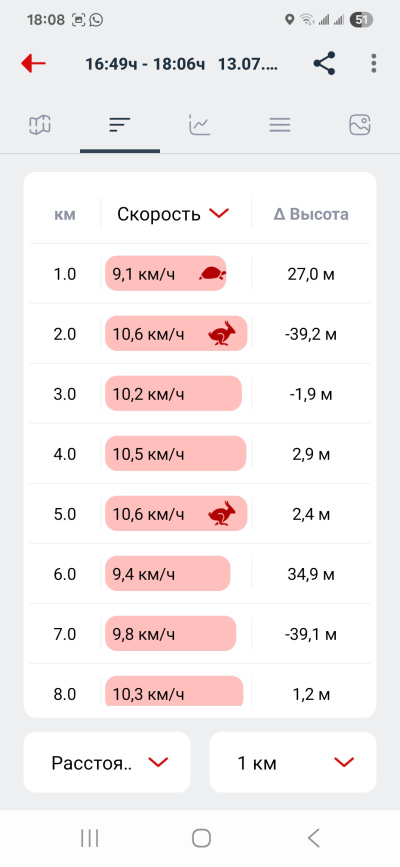Open the Расстоя.. dropdown
Viewport: 400px width, 867px height.
[107, 762]
